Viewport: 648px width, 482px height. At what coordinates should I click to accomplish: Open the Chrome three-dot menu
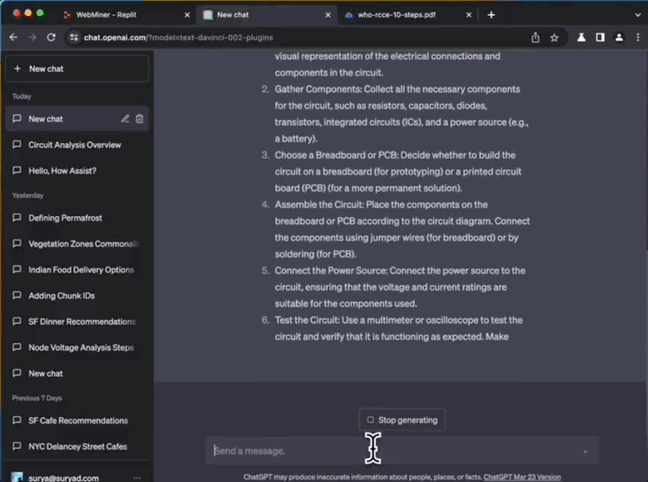coord(636,37)
